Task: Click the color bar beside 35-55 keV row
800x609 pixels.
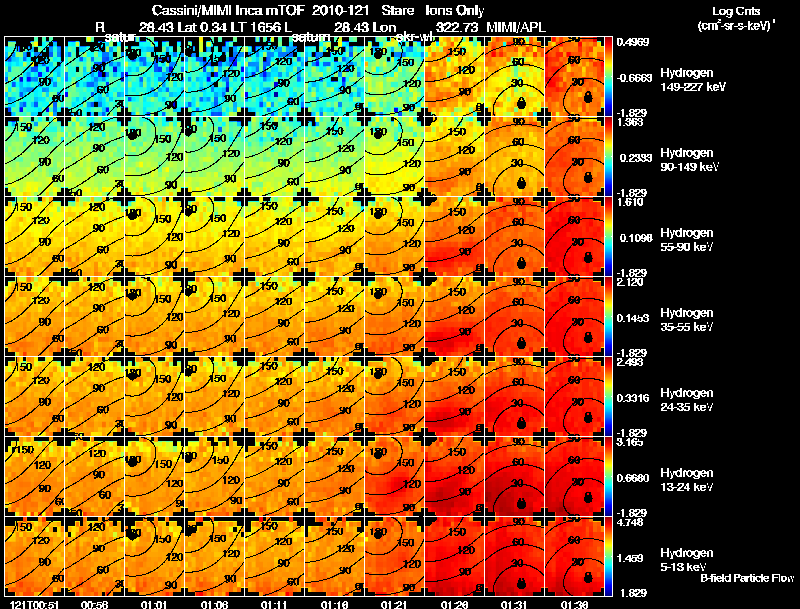Action: coord(608,317)
